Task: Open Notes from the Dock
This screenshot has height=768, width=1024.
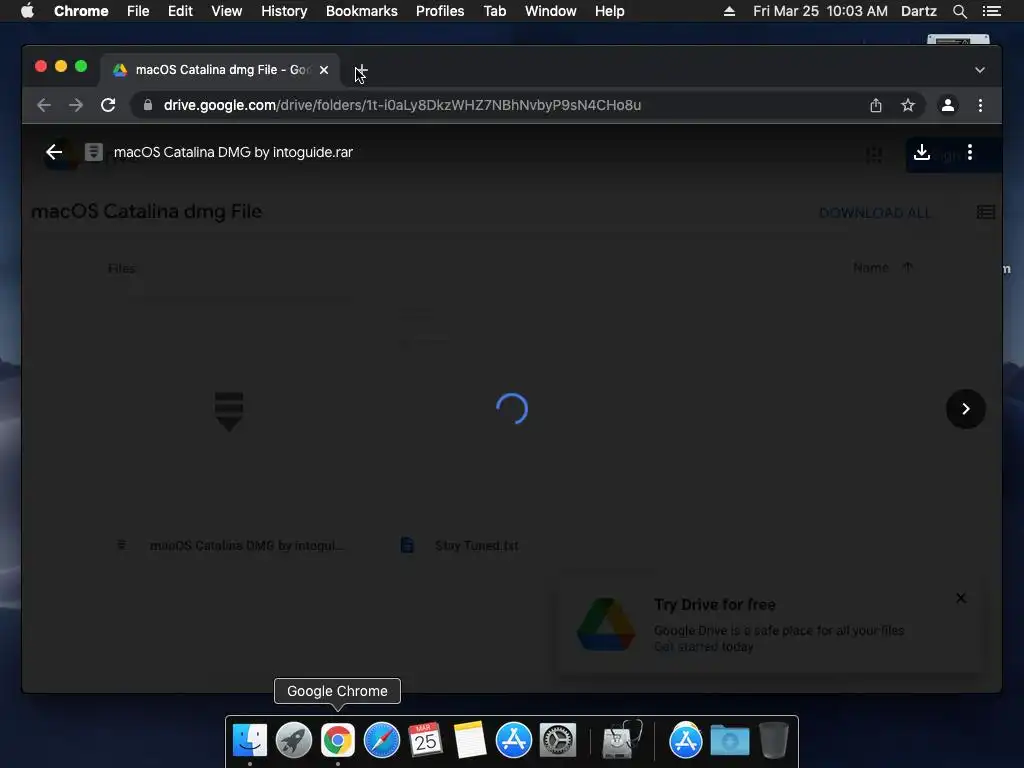Action: [x=470, y=740]
